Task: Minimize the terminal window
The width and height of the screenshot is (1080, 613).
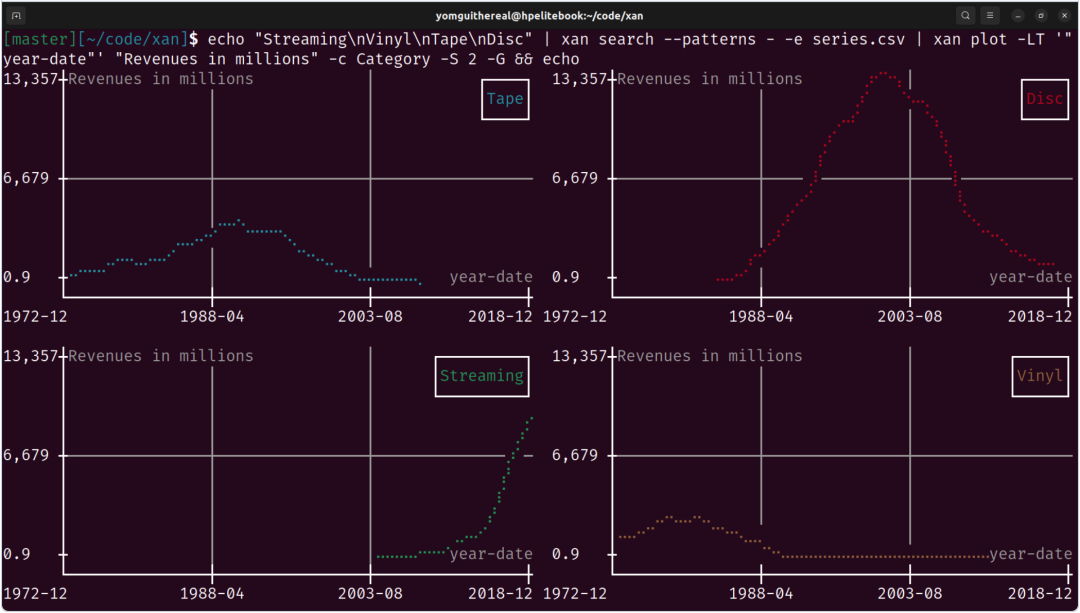Action: coord(1018,16)
